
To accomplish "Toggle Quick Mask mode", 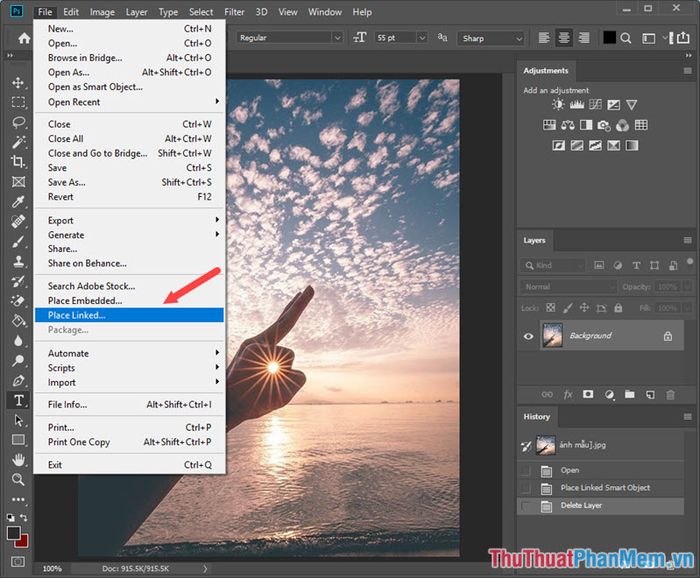I will [18, 561].
